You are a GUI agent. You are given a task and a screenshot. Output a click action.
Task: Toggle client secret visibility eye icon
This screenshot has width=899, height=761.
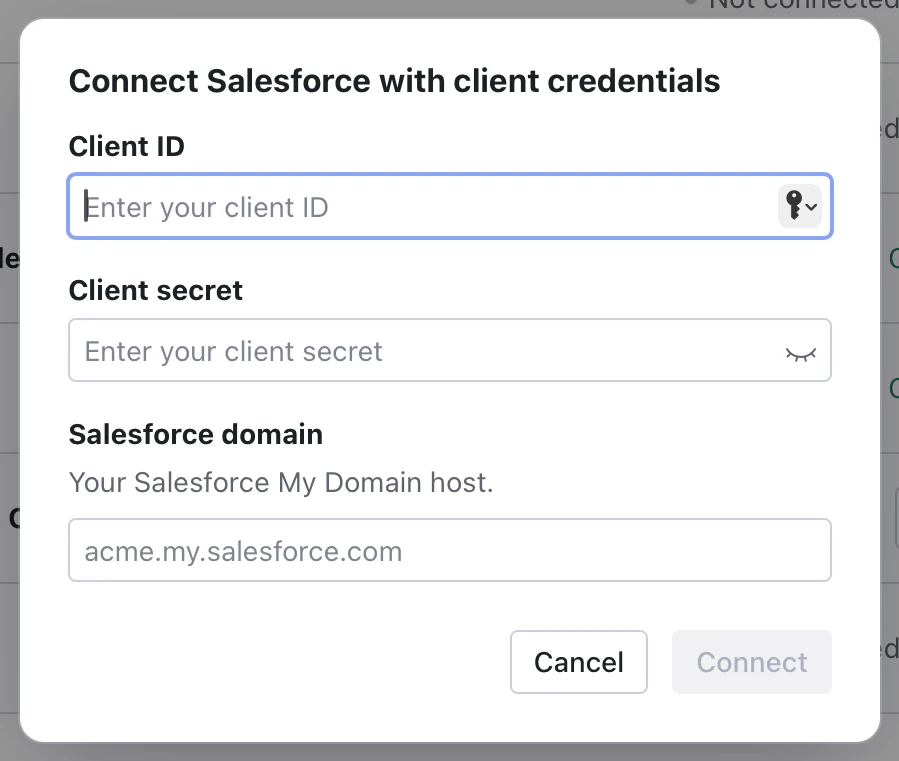(800, 354)
